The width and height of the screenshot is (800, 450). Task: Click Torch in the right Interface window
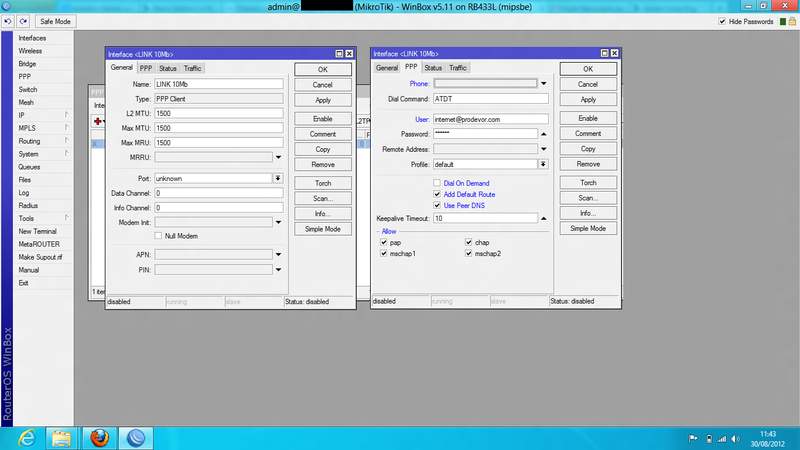click(588, 182)
